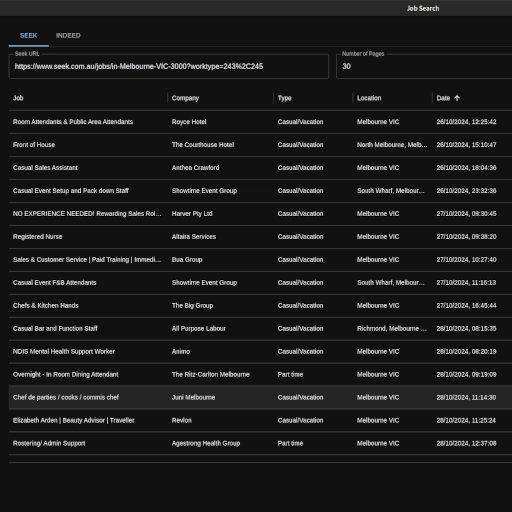The width and height of the screenshot is (512, 512).
Task: Click date 28/10/2024, 08:15:35
Action: click(x=466, y=329)
